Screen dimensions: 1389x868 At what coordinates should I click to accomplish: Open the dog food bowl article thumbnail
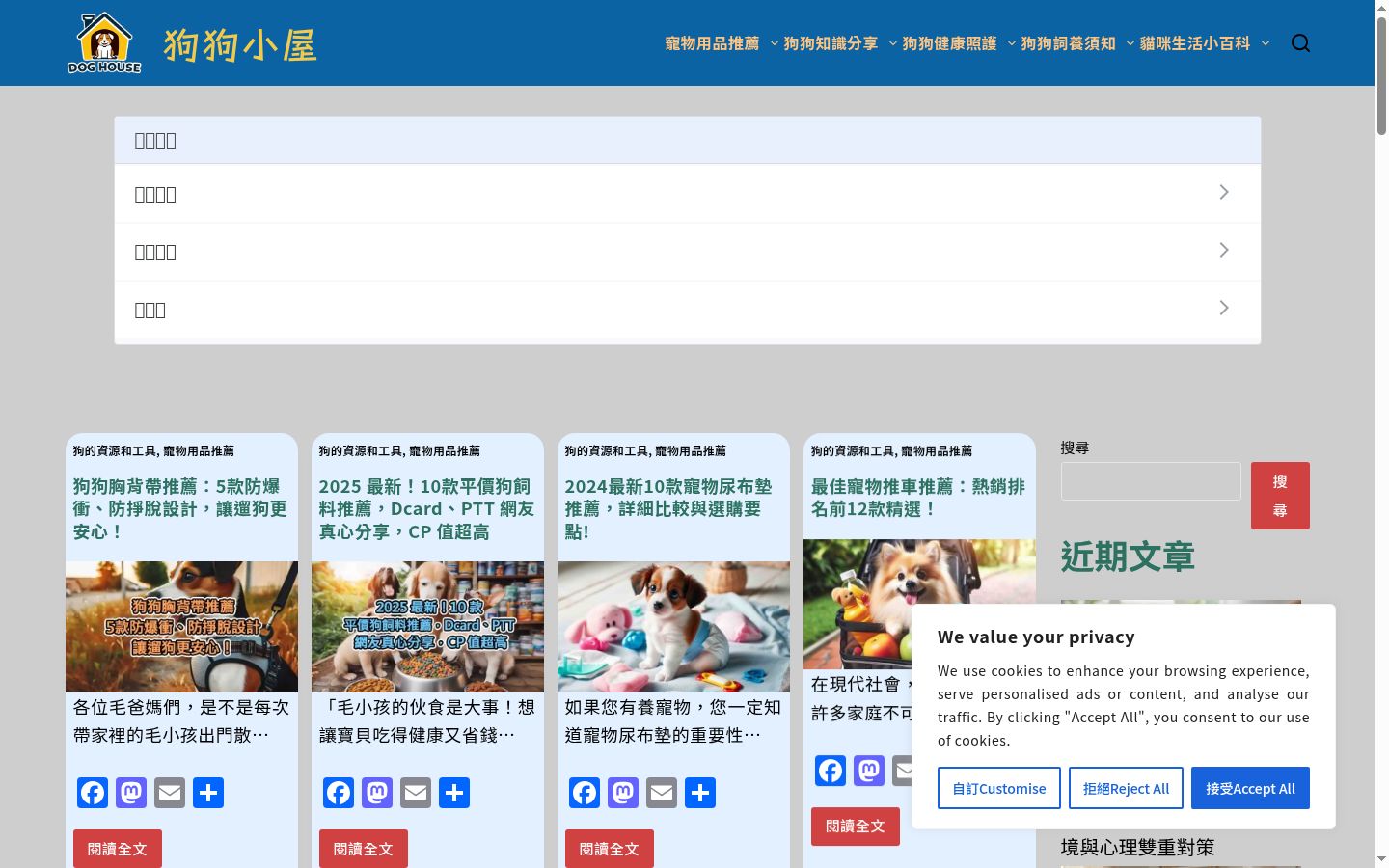click(427, 627)
